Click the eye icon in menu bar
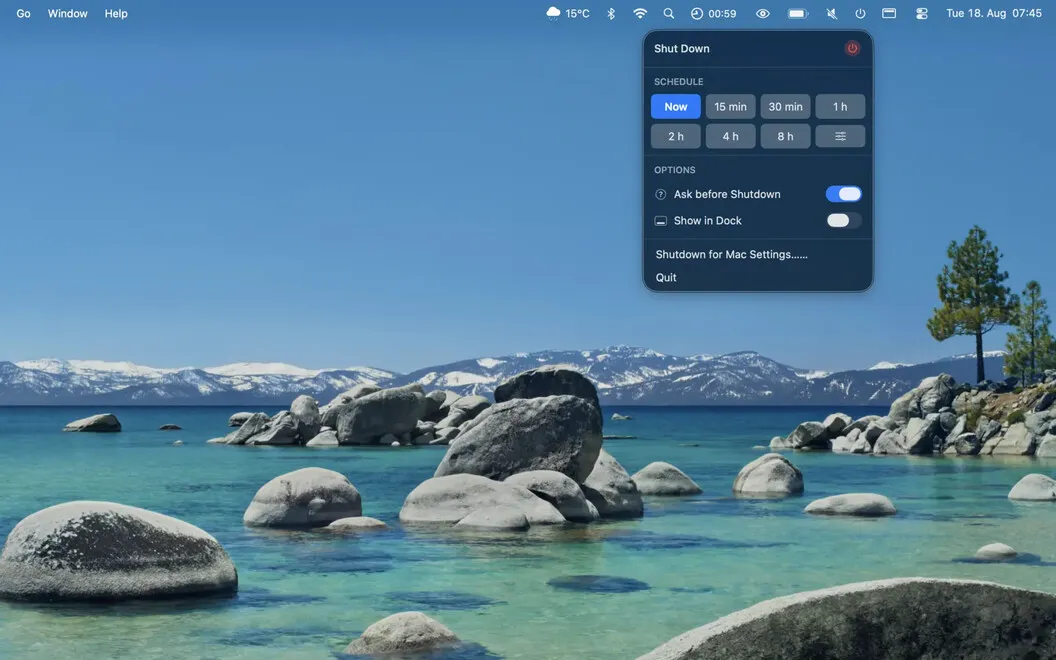Screen dimensions: 1056x660 coord(762,13)
